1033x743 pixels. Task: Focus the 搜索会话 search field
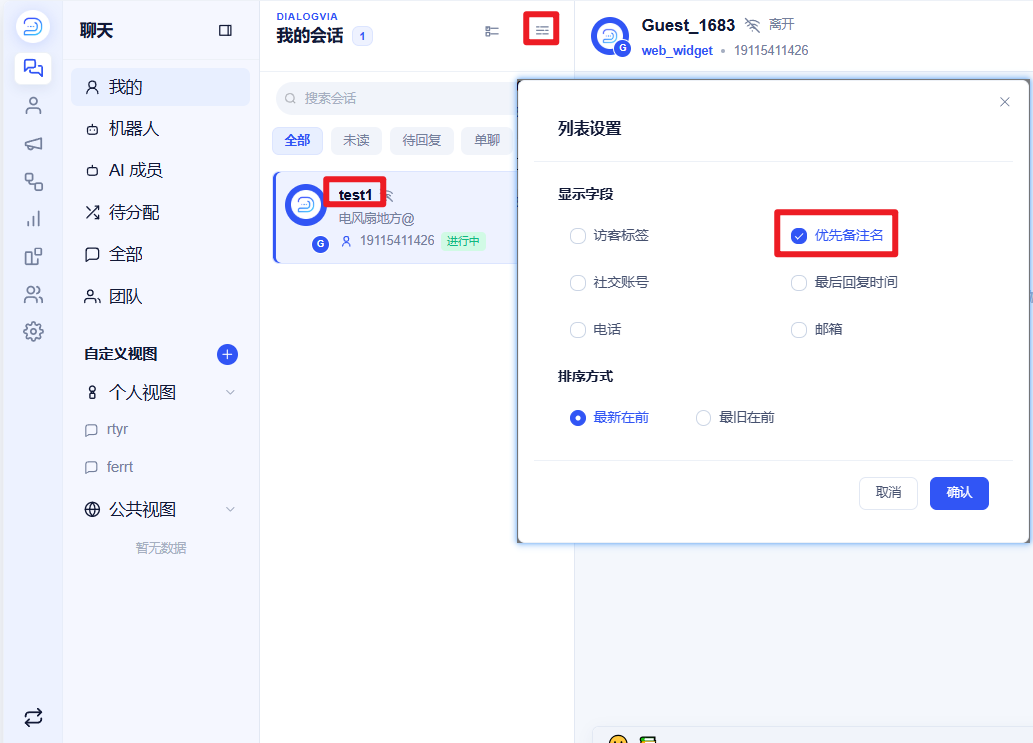[397, 98]
